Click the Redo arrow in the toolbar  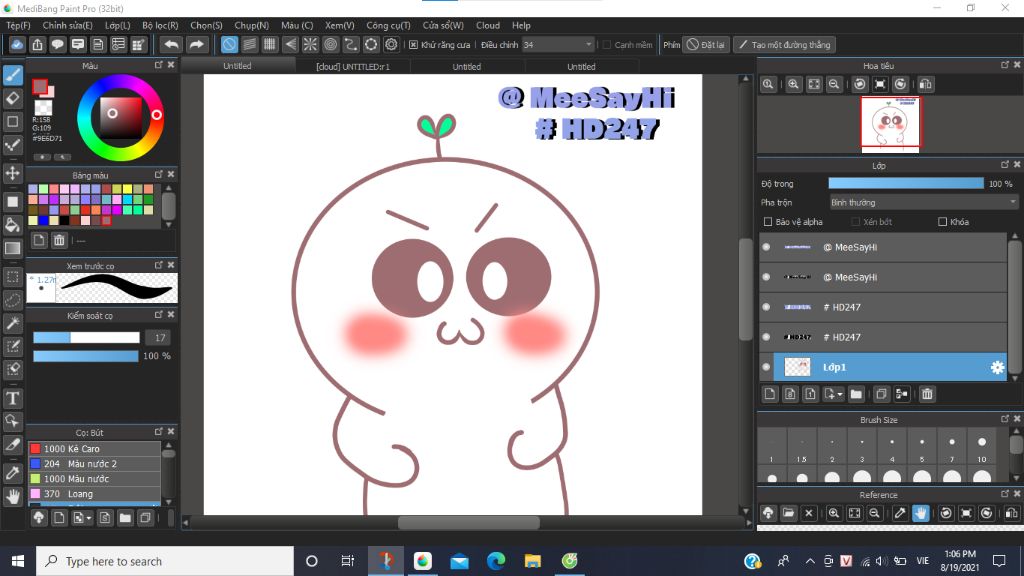[196, 44]
